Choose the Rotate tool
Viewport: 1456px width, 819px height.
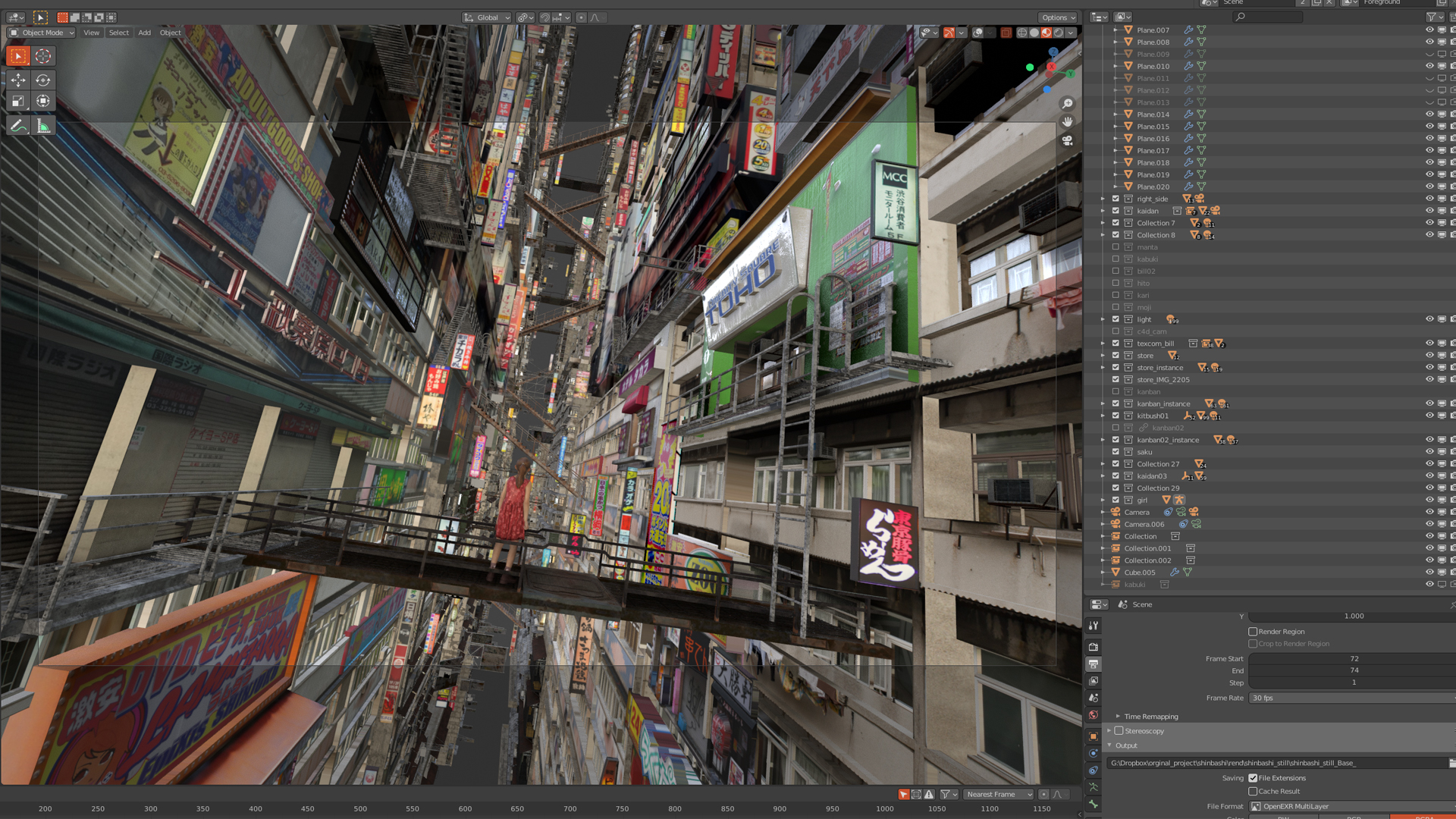pos(43,80)
